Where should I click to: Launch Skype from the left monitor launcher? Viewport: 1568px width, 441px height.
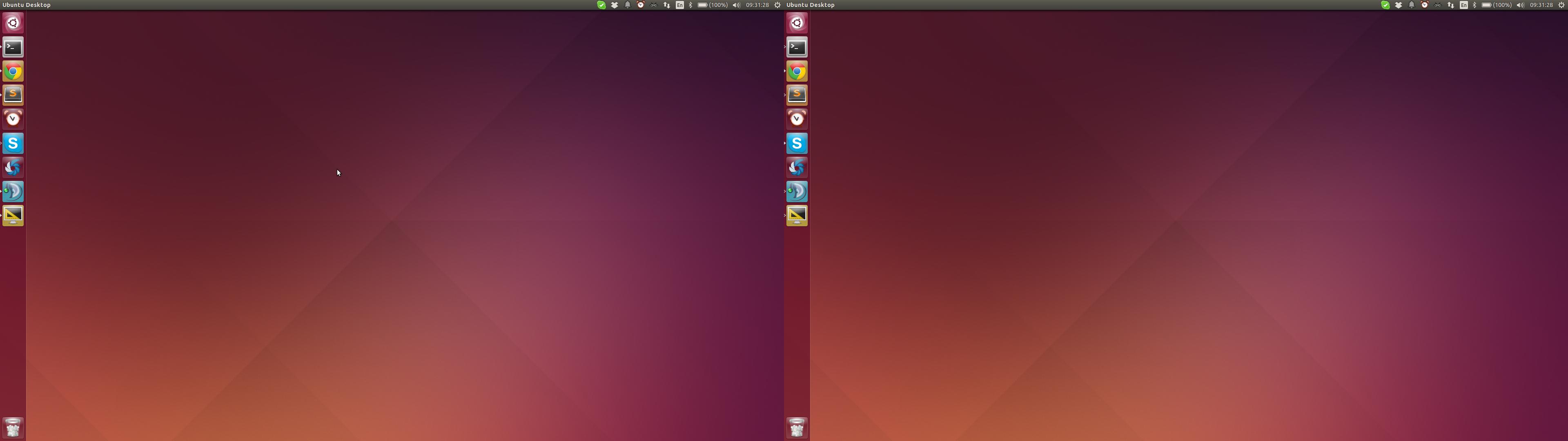click(13, 143)
